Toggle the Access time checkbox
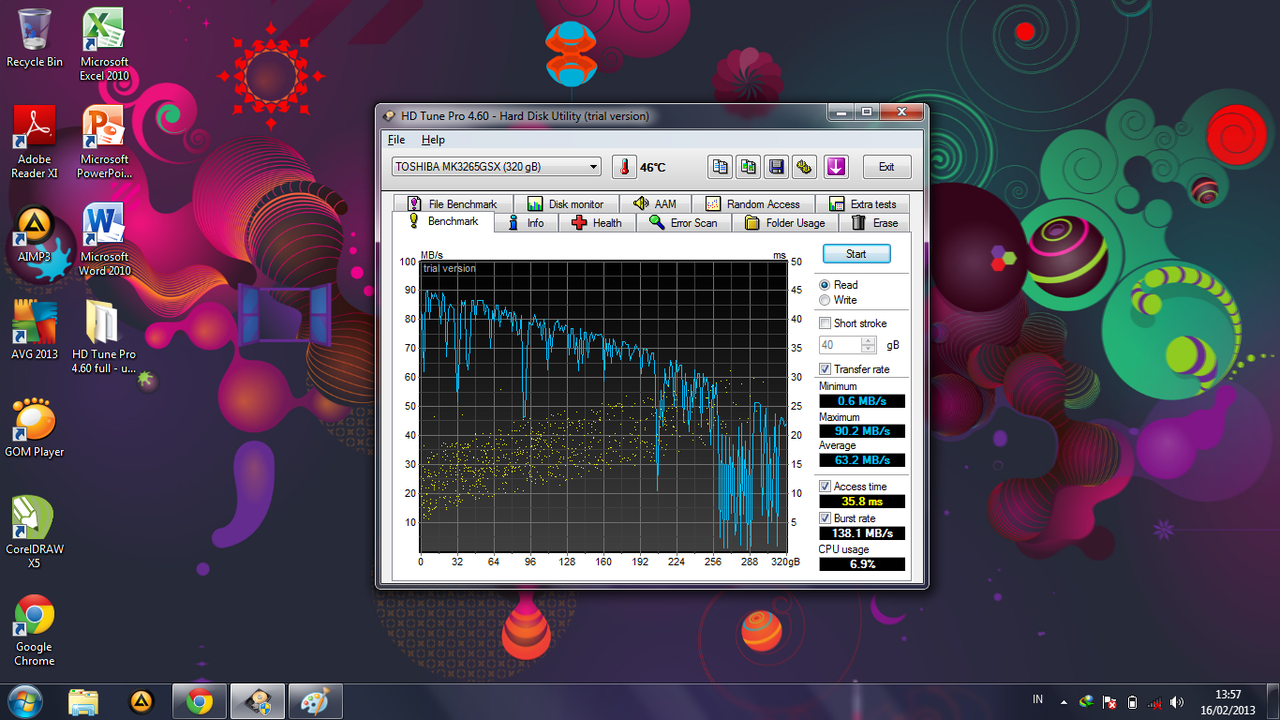Viewport: 1280px width, 720px height. [x=825, y=487]
